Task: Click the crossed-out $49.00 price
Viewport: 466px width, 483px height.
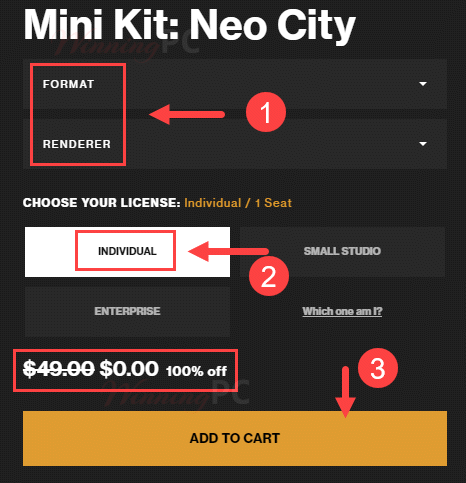Action: [x=59, y=369]
